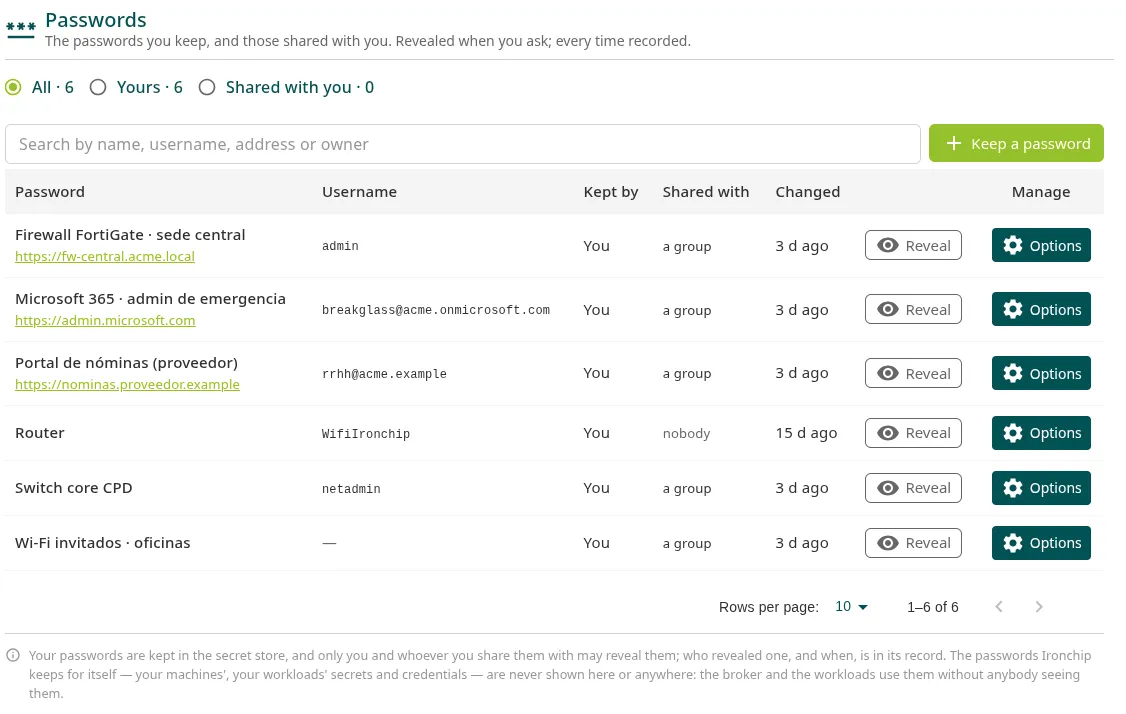Open Options for Firewall FortiGate
The height and width of the screenshot is (714, 1126).
(1041, 246)
